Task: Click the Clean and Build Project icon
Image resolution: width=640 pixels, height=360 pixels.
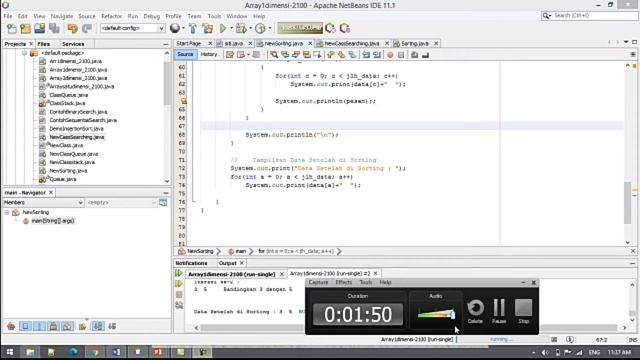Action: click(x=208, y=28)
